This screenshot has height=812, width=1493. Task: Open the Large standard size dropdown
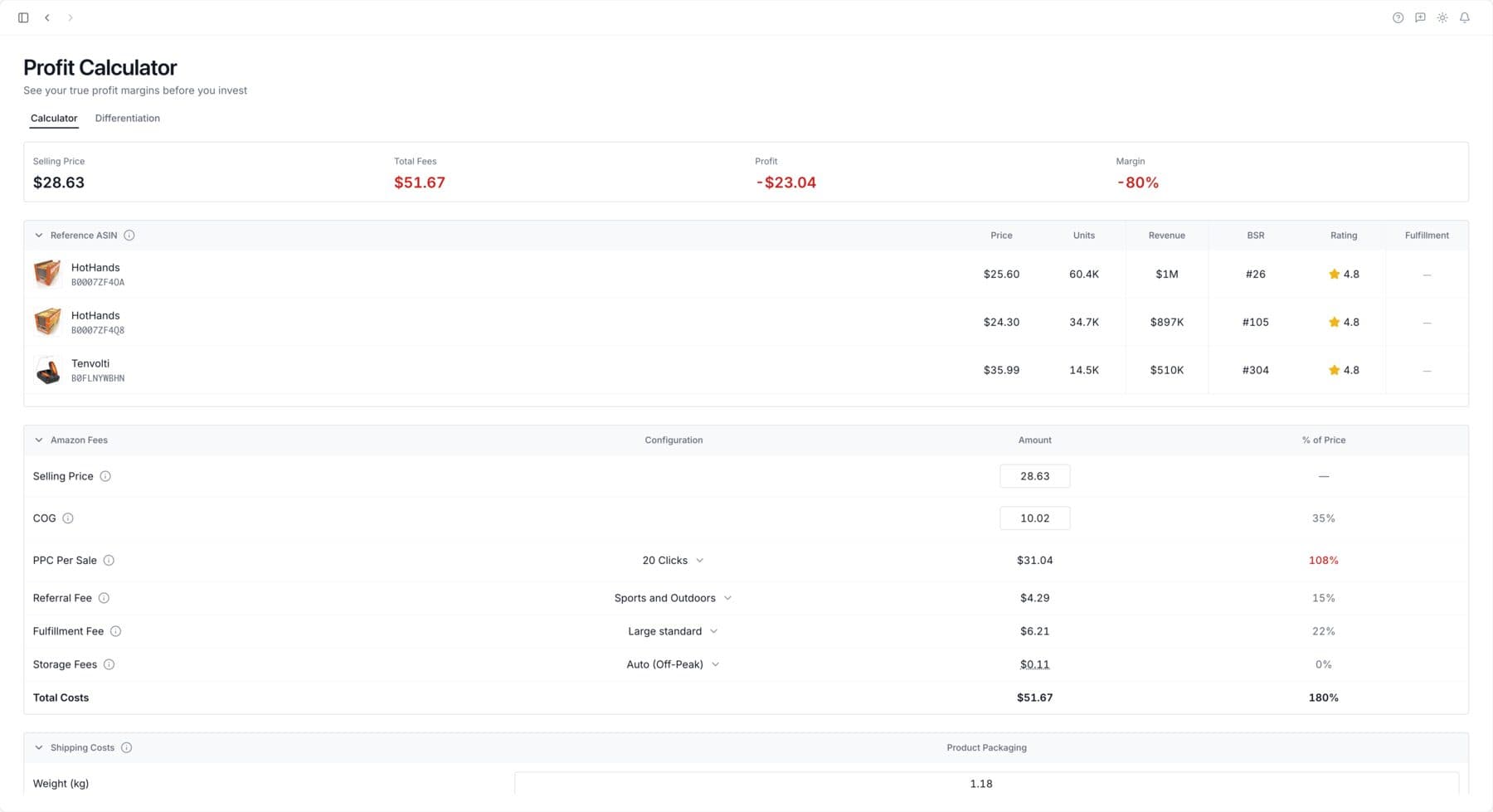click(x=674, y=631)
